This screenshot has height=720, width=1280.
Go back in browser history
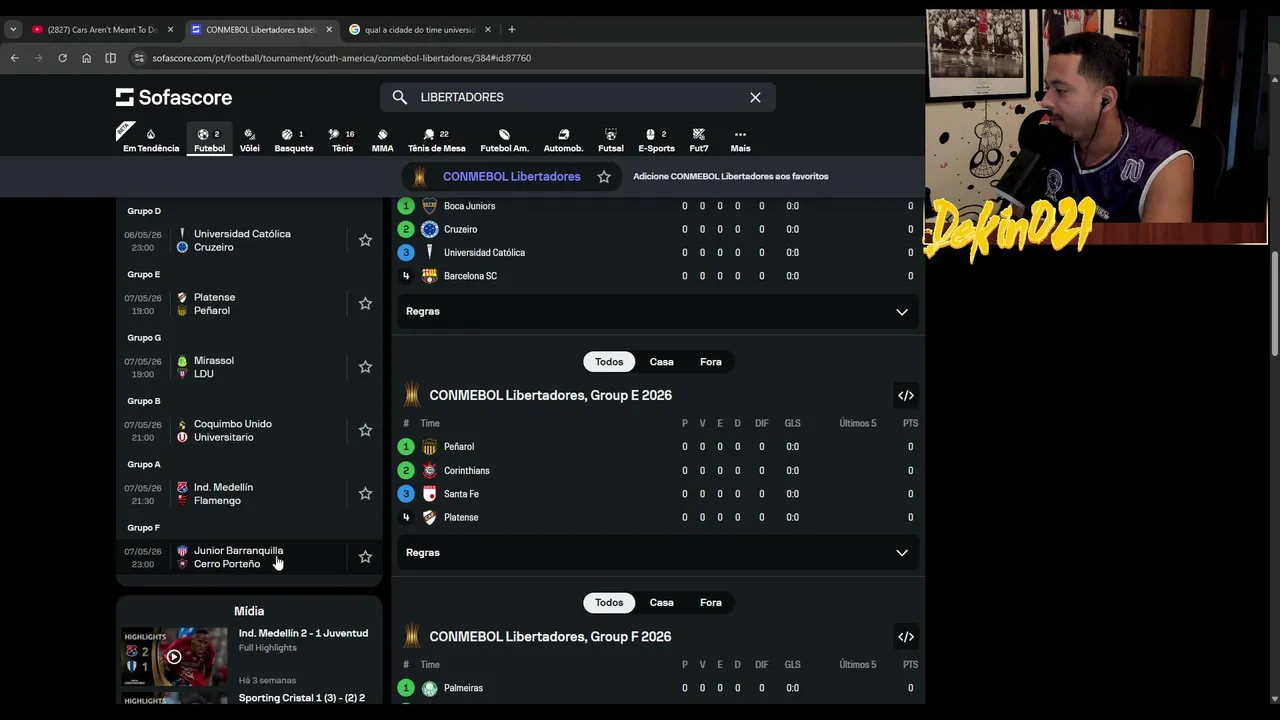(x=14, y=58)
